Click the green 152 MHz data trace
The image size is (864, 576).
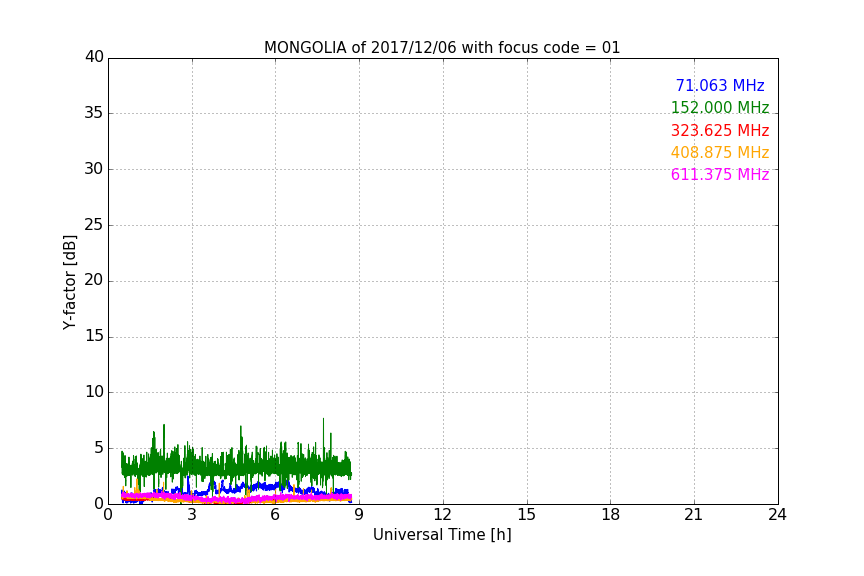(x=237, y=466)
